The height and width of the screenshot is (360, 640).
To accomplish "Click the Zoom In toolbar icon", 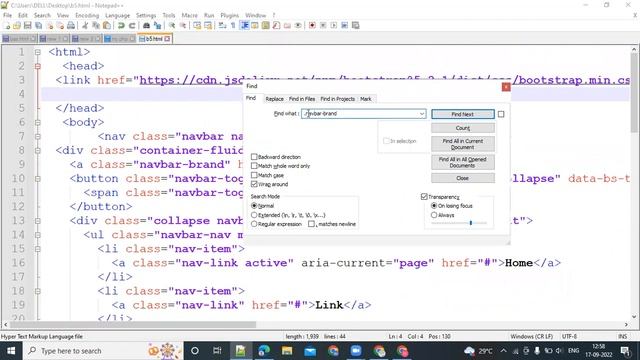I will click(172, 25).
